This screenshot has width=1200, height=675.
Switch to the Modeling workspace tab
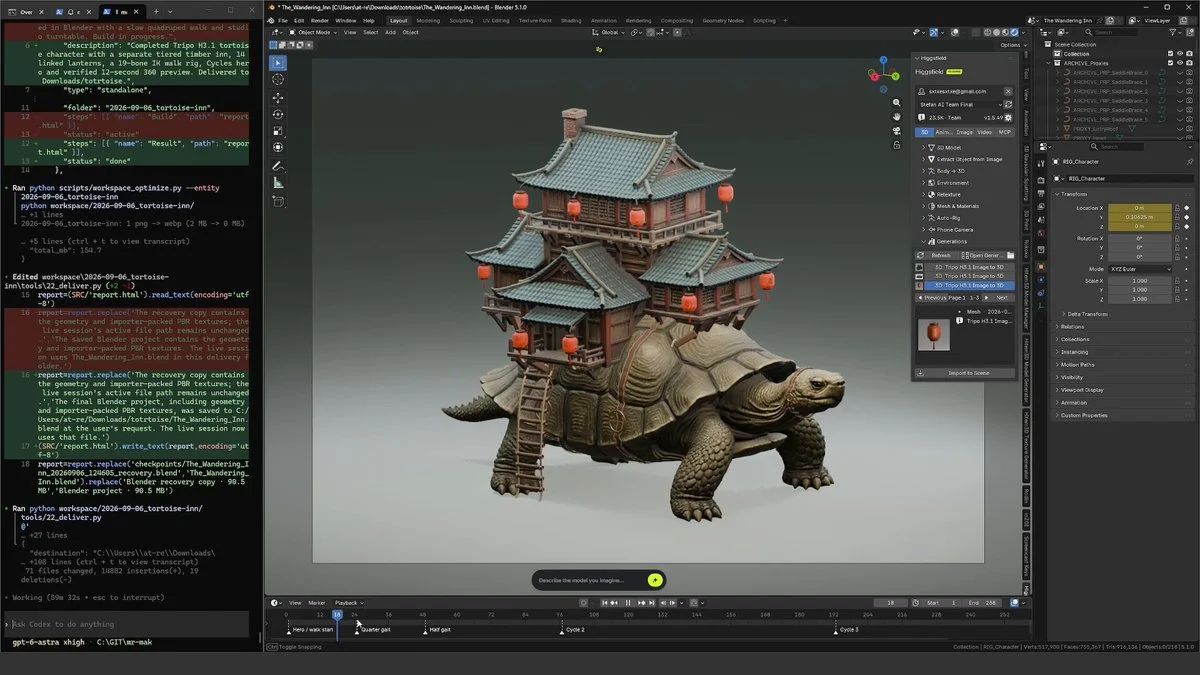coord(428,20)
